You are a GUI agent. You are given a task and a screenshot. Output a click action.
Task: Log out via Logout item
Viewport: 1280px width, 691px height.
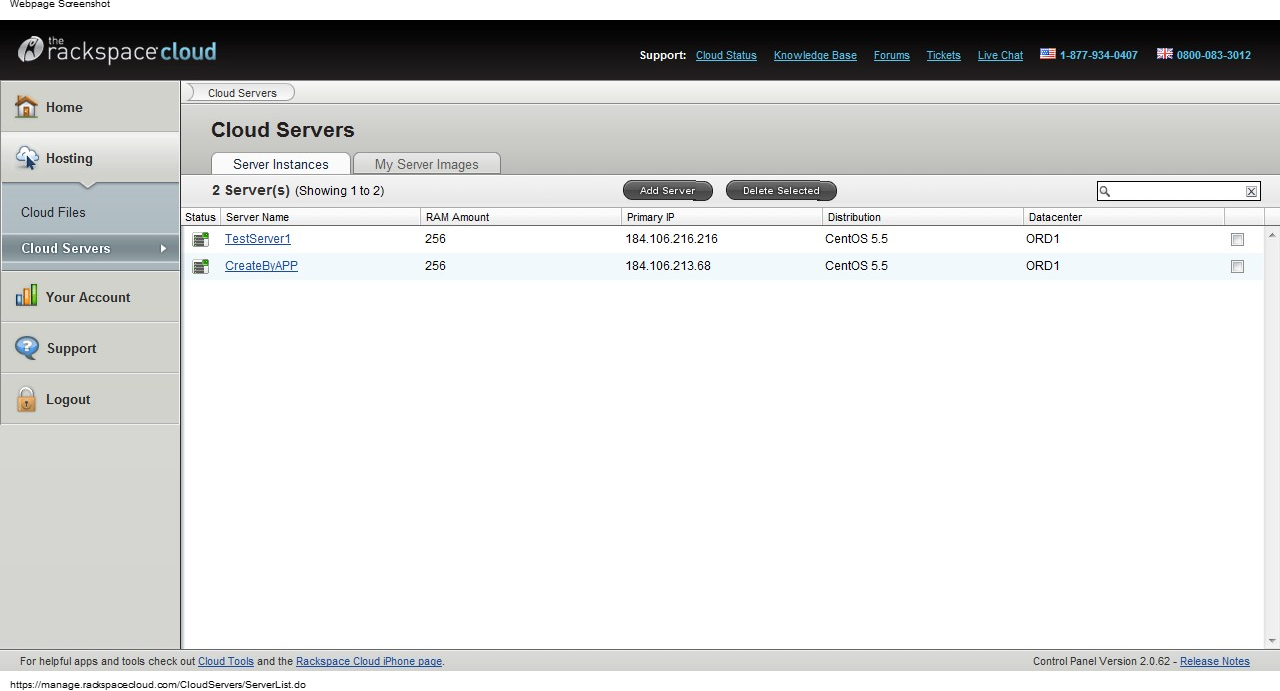pyautogui.click(x=90, y=399)
